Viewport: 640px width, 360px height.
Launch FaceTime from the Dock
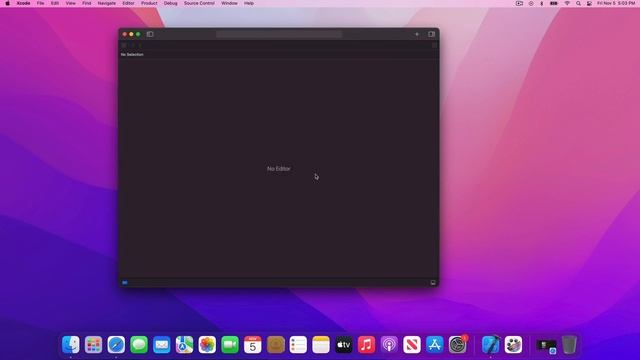[230, 345]
